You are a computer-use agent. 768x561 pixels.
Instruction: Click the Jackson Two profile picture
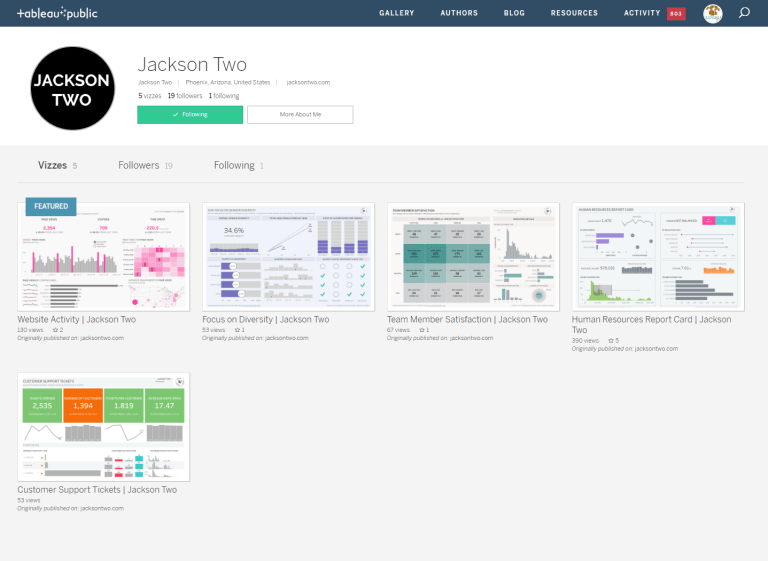click(x=72, y=88)
